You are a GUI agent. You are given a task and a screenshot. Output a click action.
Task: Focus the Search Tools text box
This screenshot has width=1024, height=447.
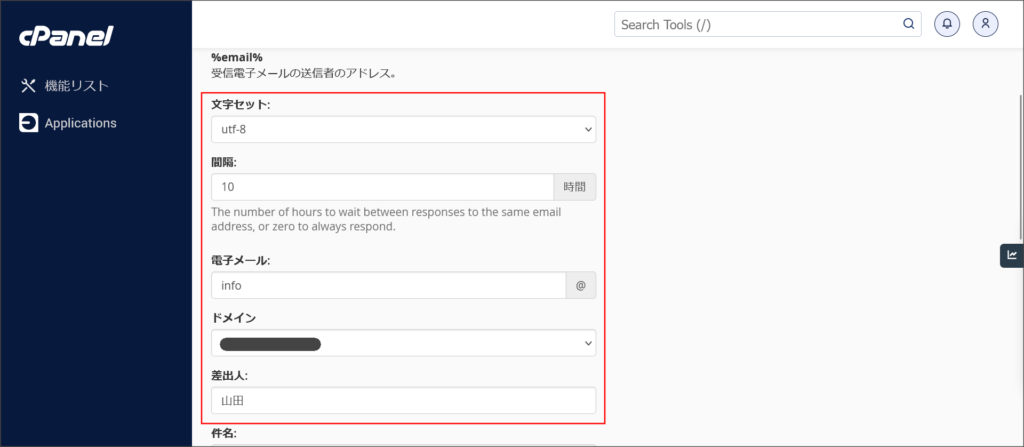pyautogui.click(x=755, y=24)
